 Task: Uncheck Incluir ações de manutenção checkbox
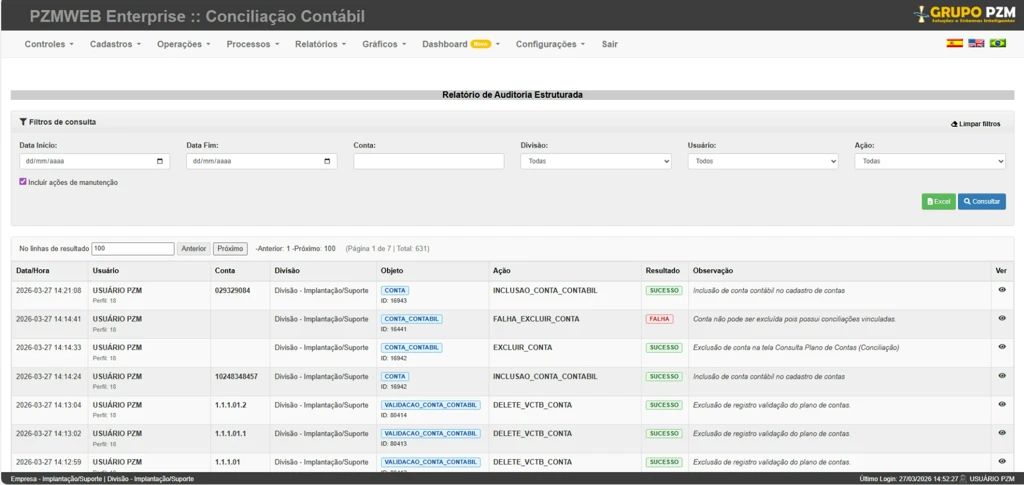click(x=23, y=182)
